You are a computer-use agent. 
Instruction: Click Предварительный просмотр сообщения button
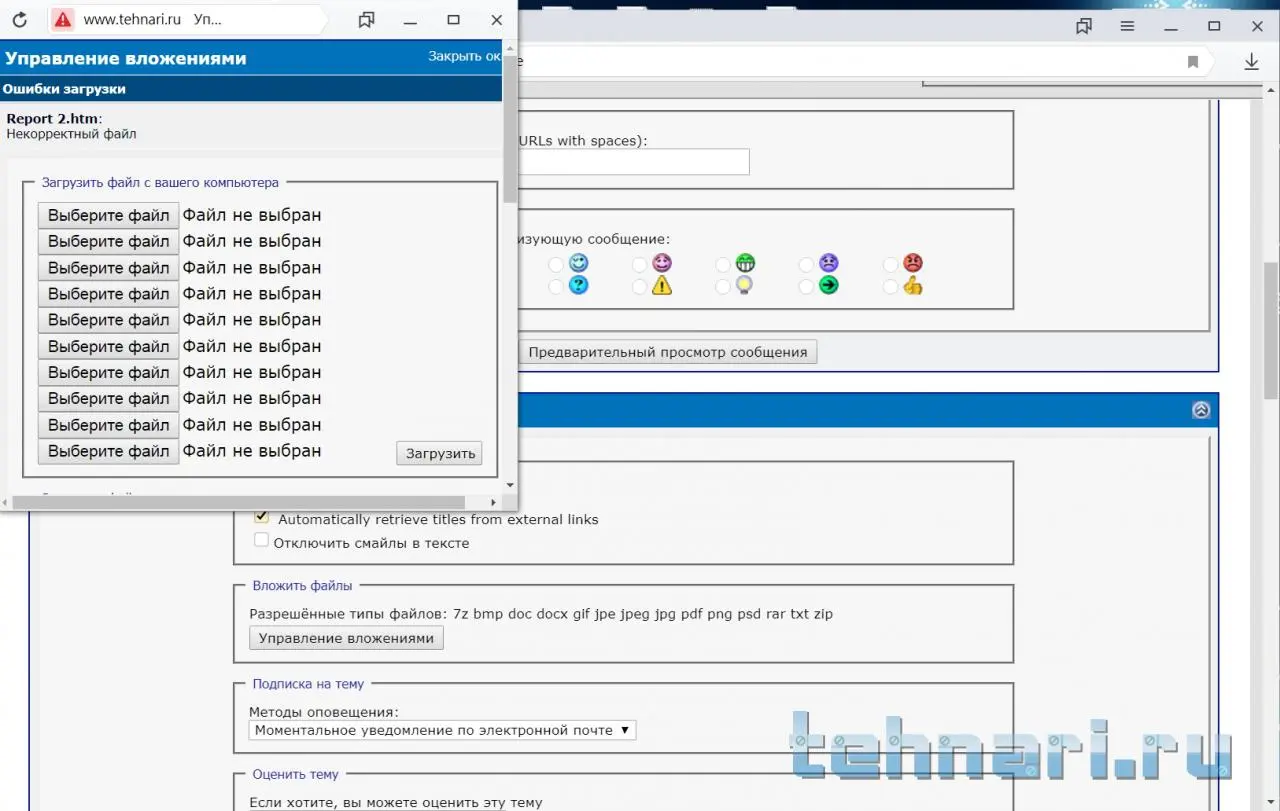point(668,352)
